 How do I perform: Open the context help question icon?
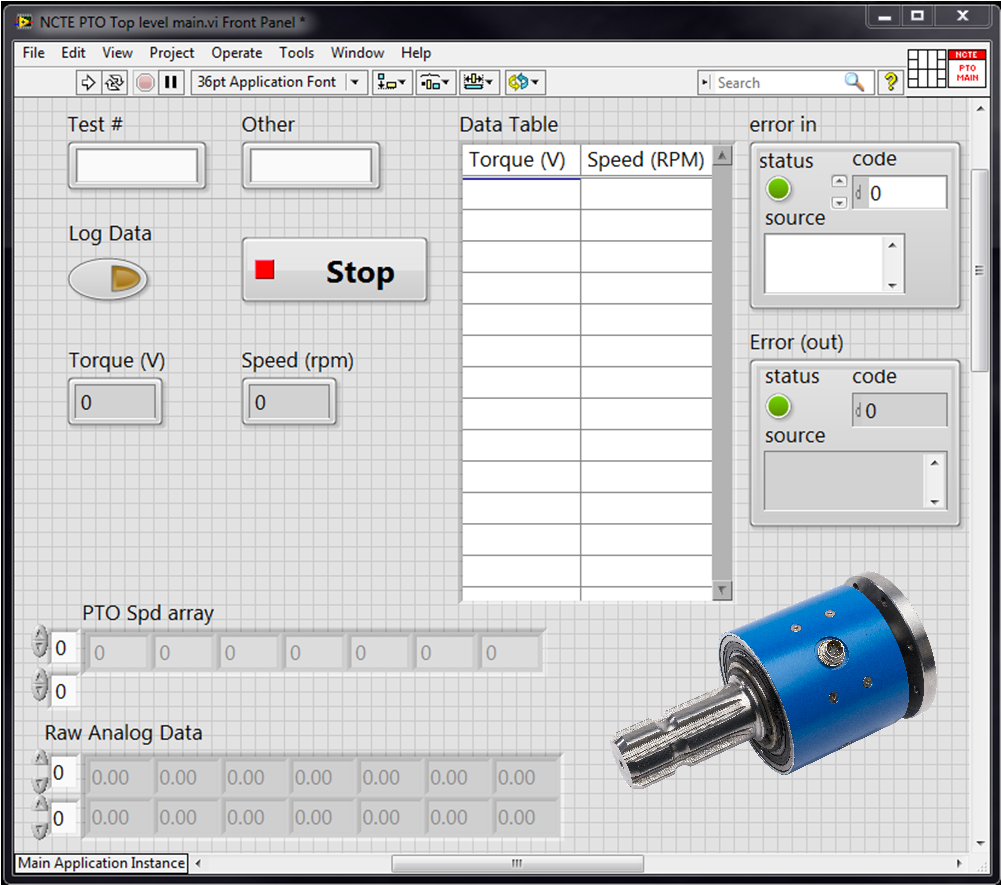point(890,83)
